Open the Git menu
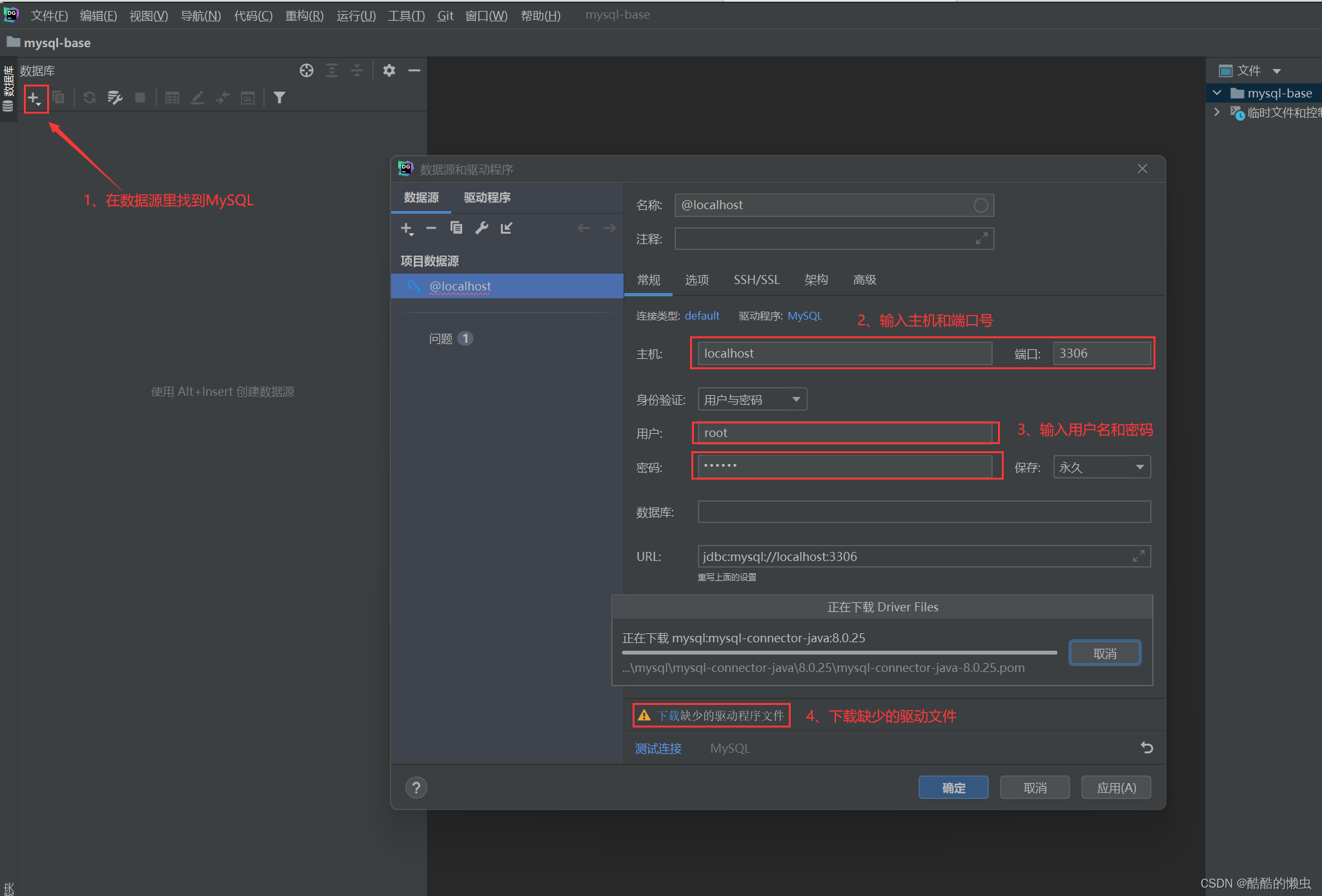Image resolution: width=1322 pixels, height=896 pixels. (x=445, y=15)
